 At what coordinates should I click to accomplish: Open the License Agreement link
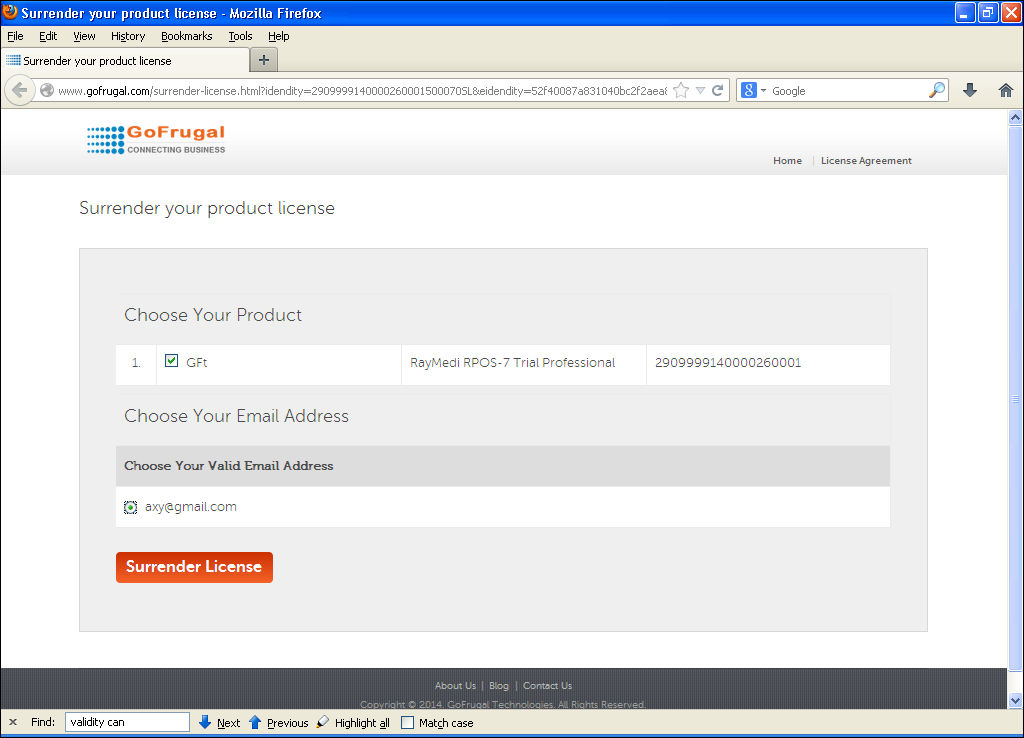point(866,161)
